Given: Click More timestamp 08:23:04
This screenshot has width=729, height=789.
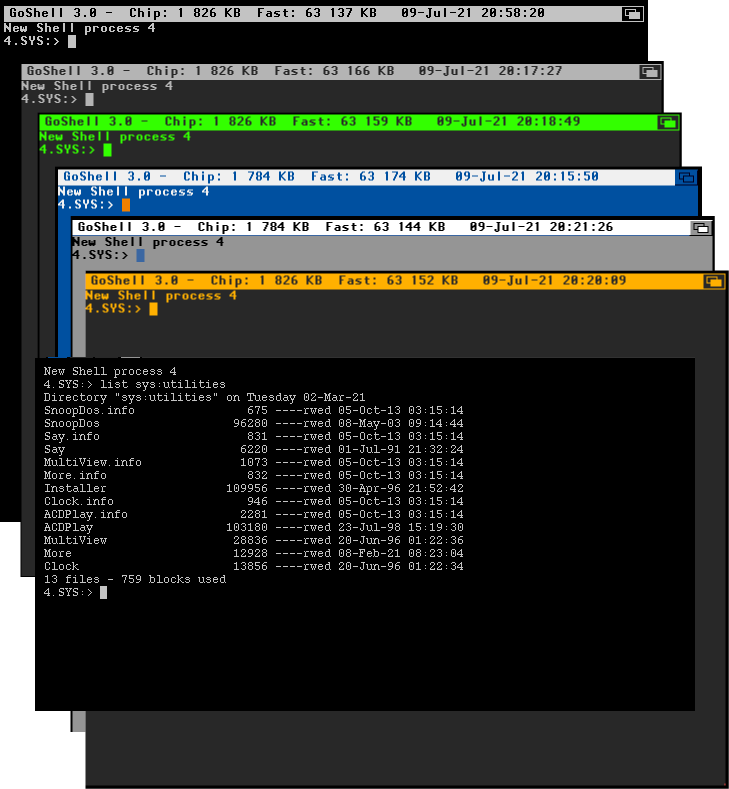Looking at the screenshot, I should (x=436, y=554).
